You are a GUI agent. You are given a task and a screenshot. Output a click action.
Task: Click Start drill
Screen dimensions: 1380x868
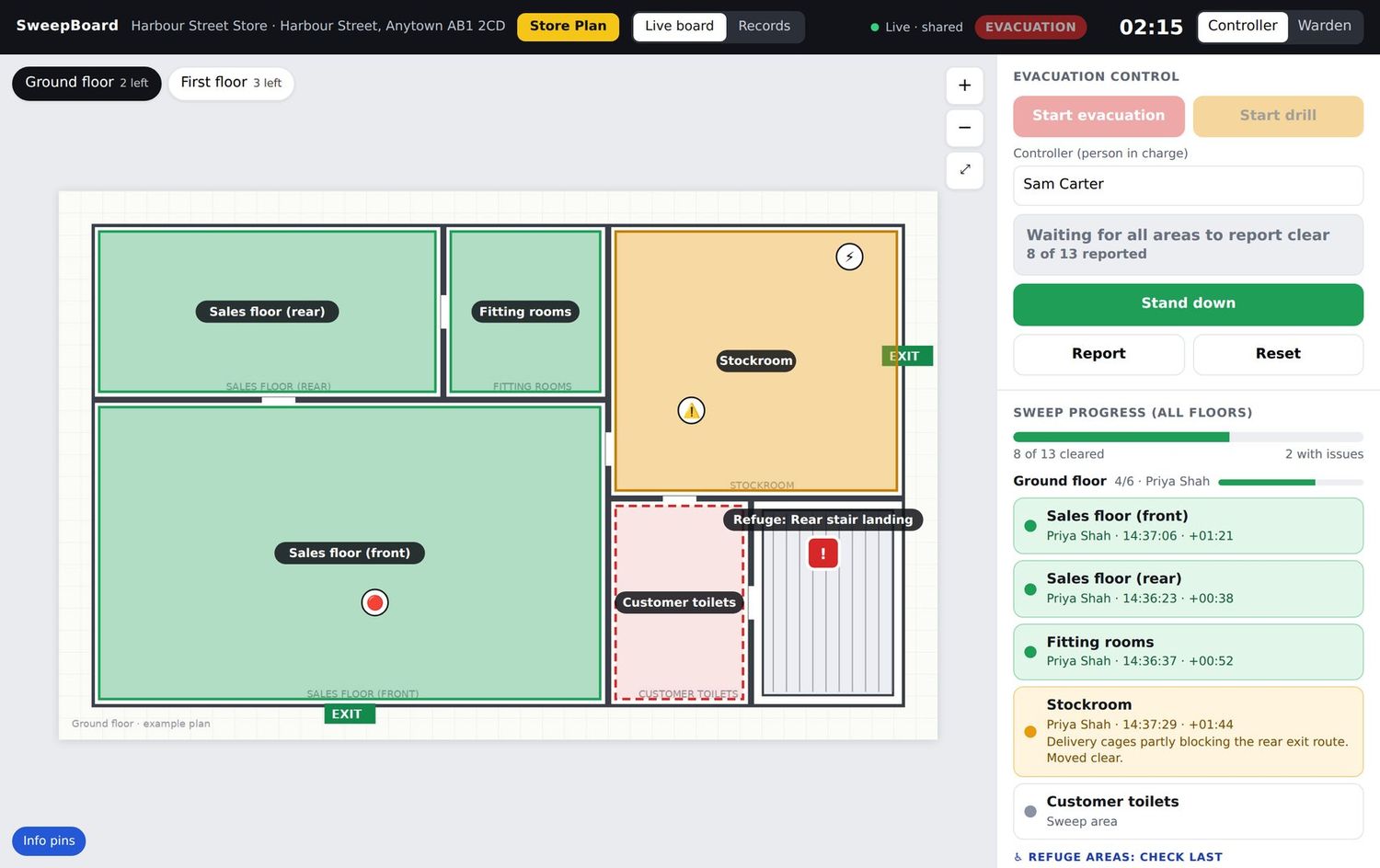pos(1278,116)
